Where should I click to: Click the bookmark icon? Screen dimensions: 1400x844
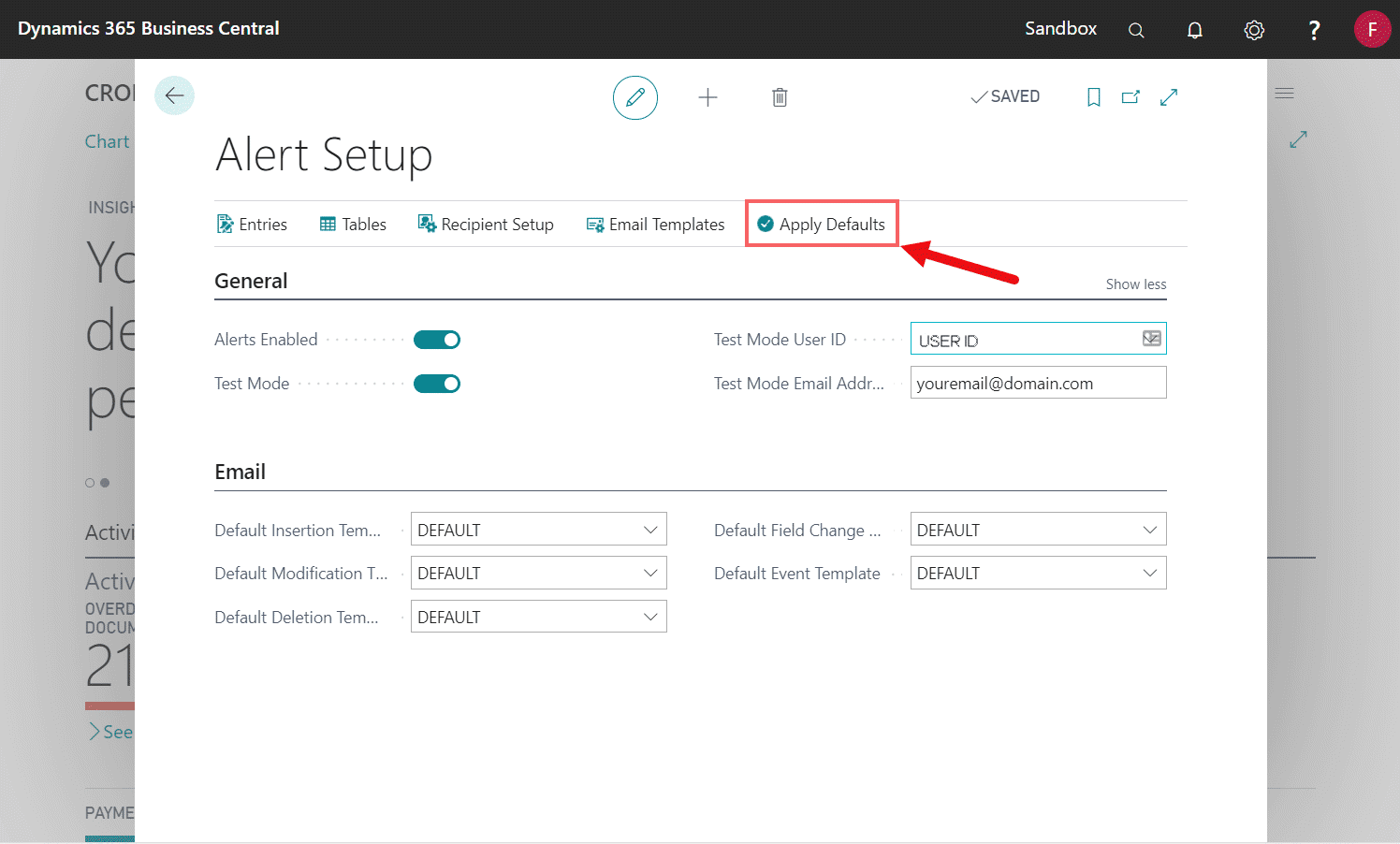1093,97
